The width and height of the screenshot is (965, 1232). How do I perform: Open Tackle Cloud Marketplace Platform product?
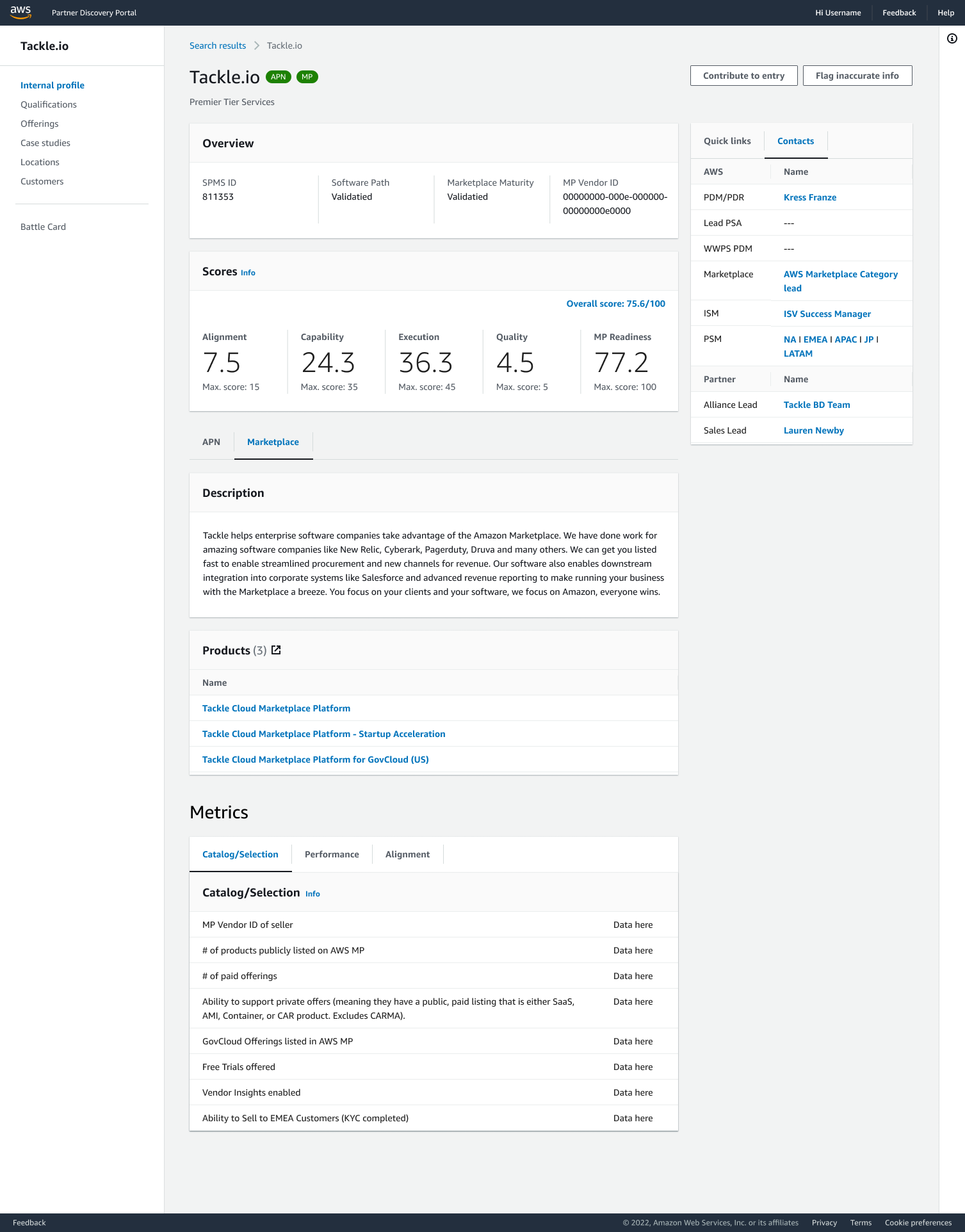[276, 708]
